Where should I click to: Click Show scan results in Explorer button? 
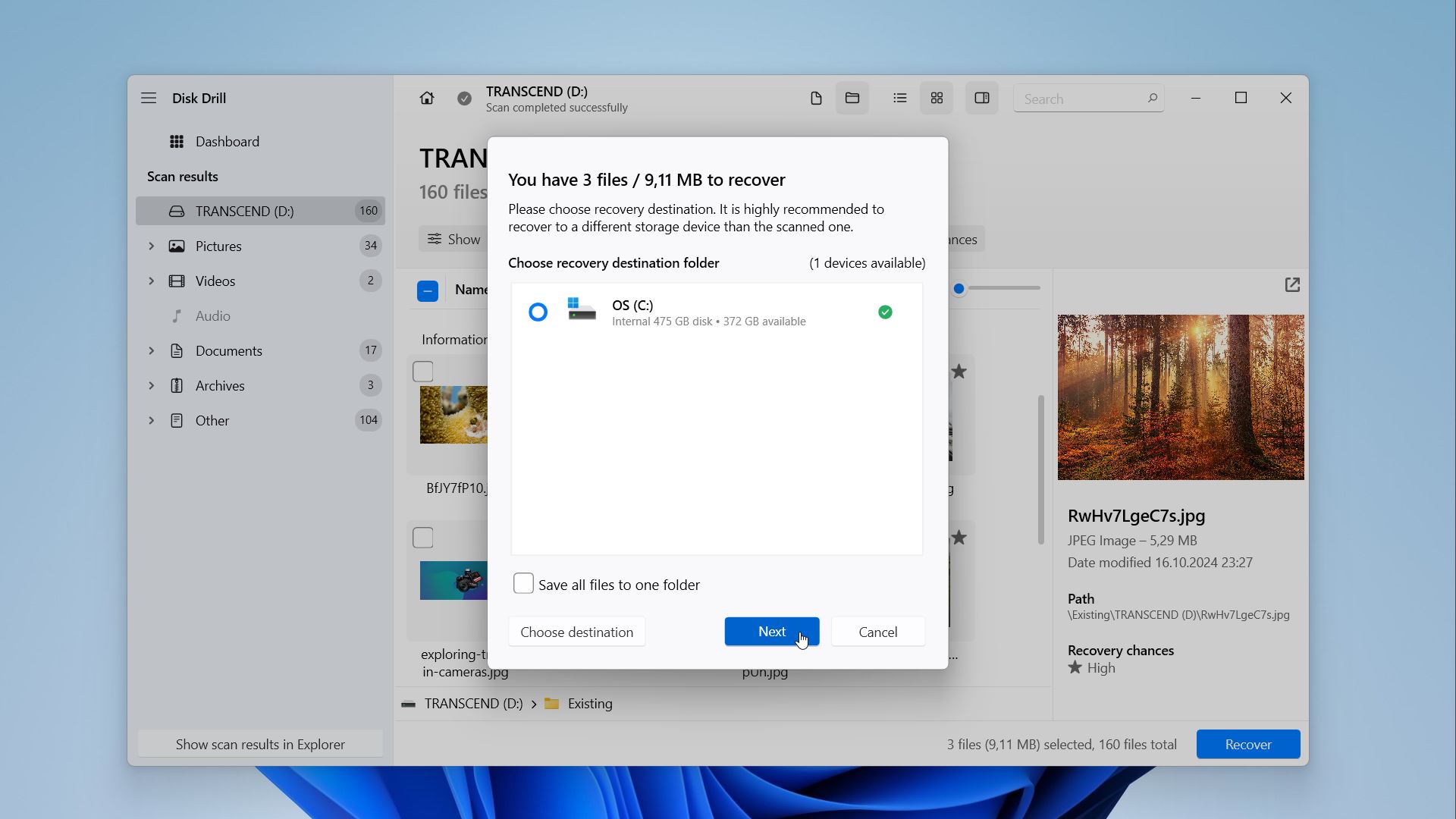(x=260, y=744)
